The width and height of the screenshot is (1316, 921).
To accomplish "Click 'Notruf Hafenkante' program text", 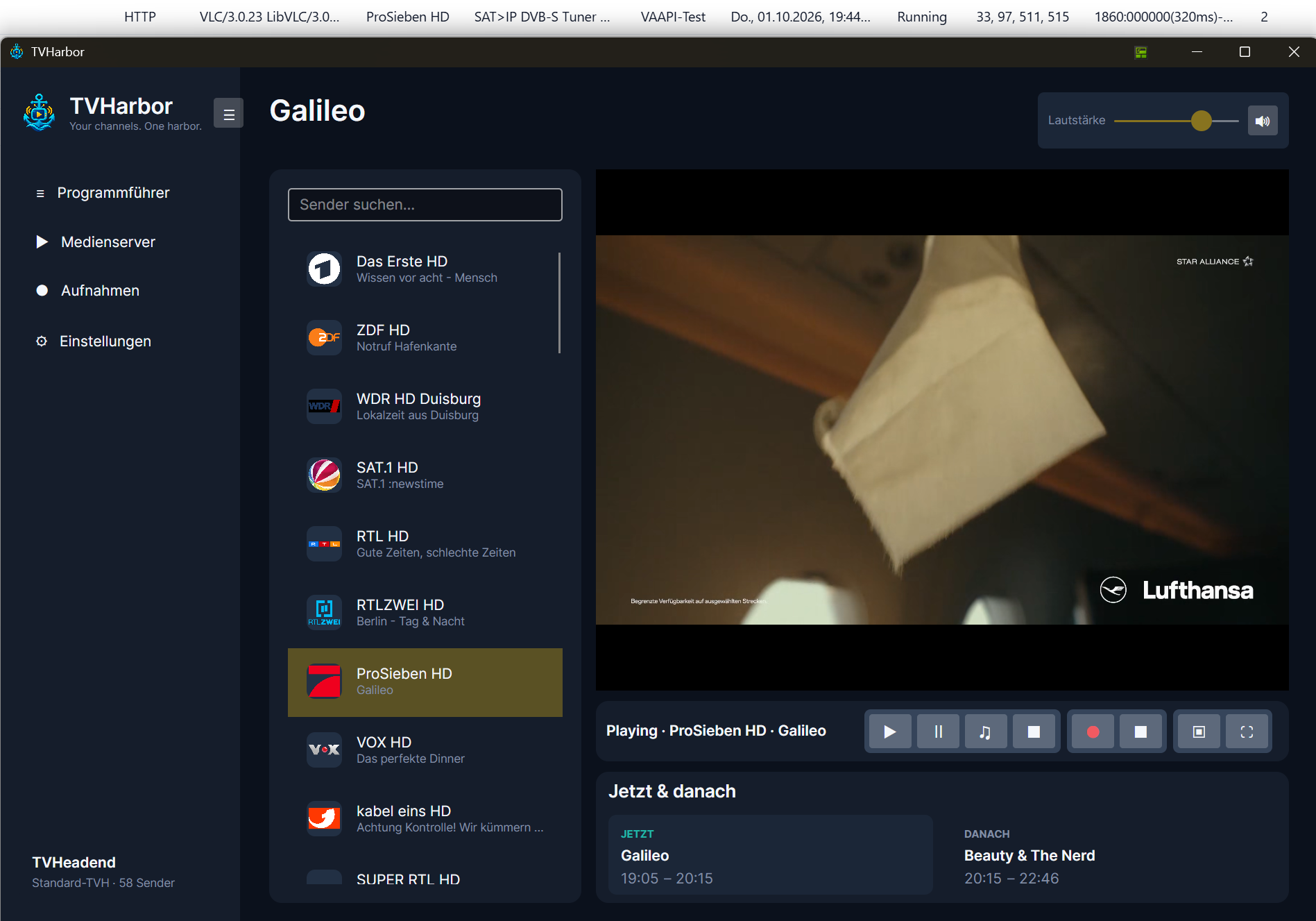I will (407, 346).
